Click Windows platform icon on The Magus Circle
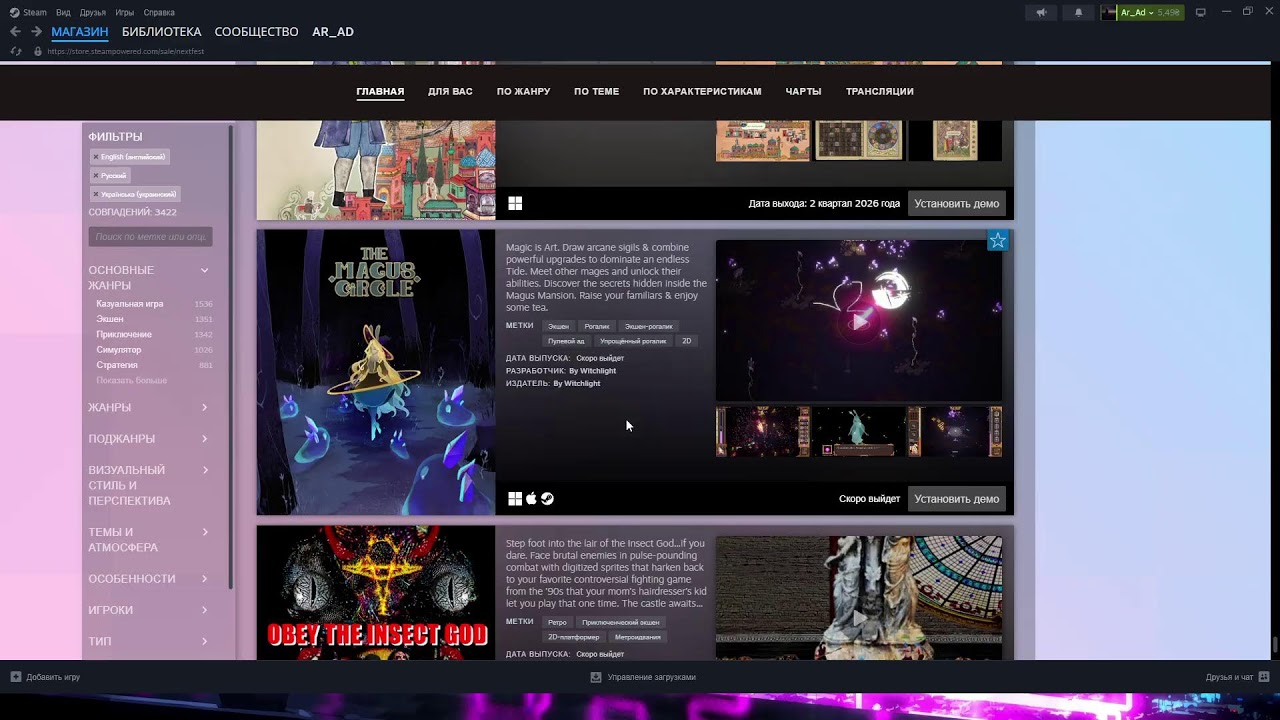The image size is (1280, 720). [x=515, y=499]
